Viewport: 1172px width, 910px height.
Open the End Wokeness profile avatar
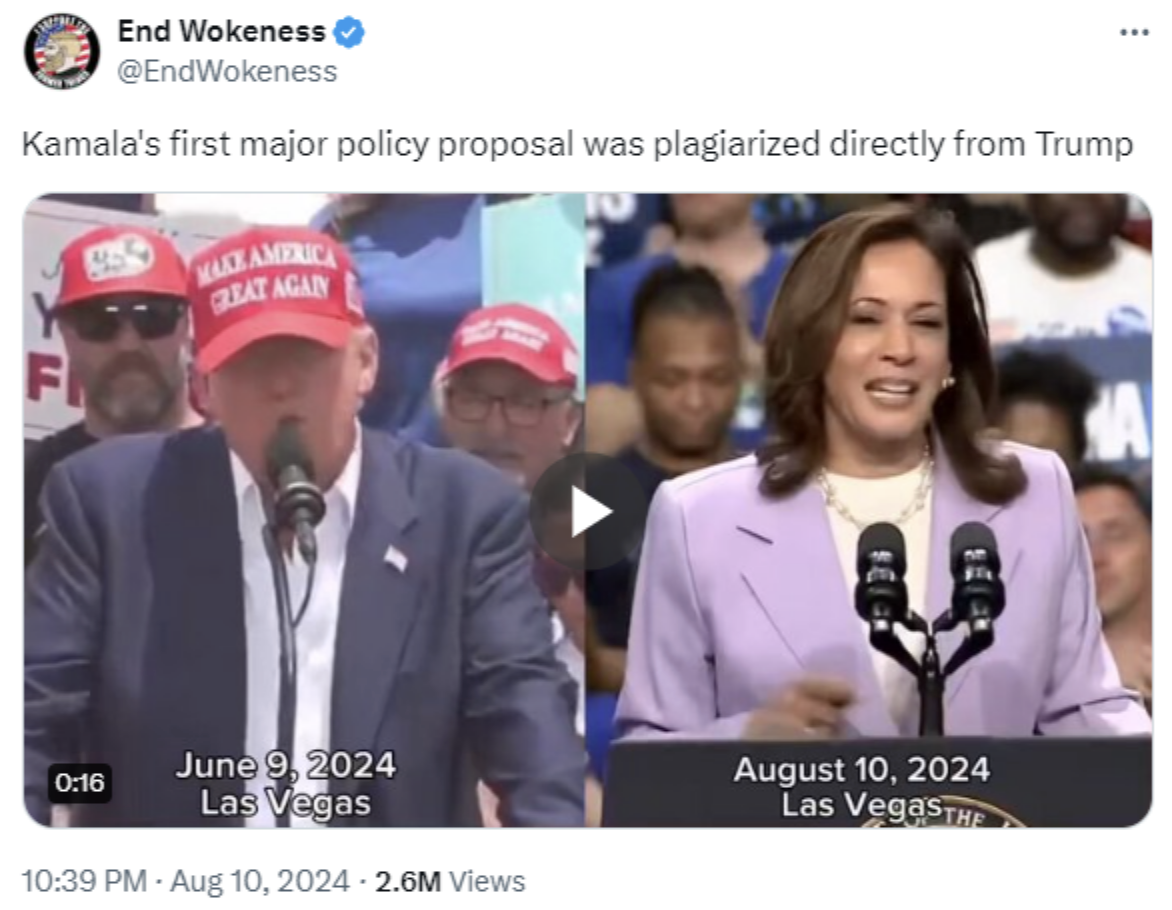tap(62, 51)
